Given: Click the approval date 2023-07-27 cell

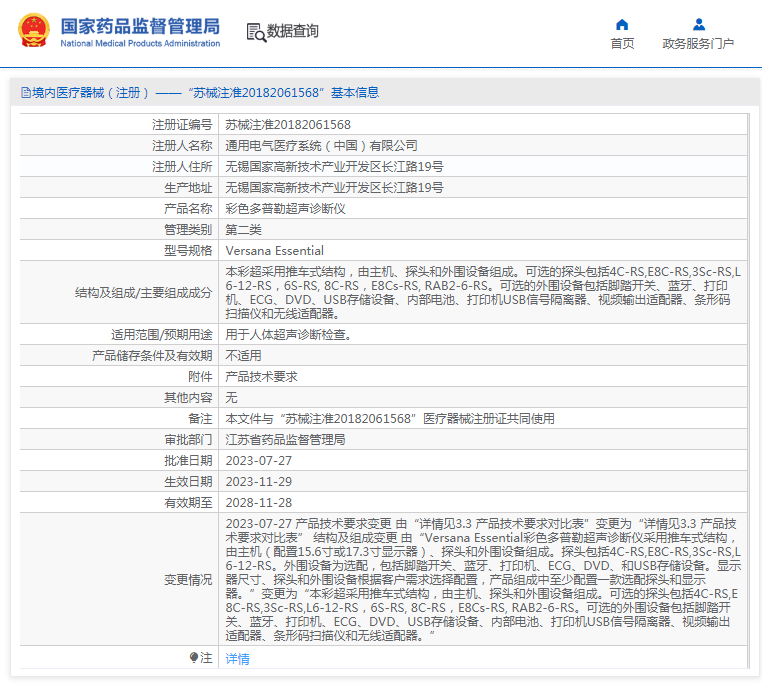Looking at the screenshot, I should click(x=259, y=461).
